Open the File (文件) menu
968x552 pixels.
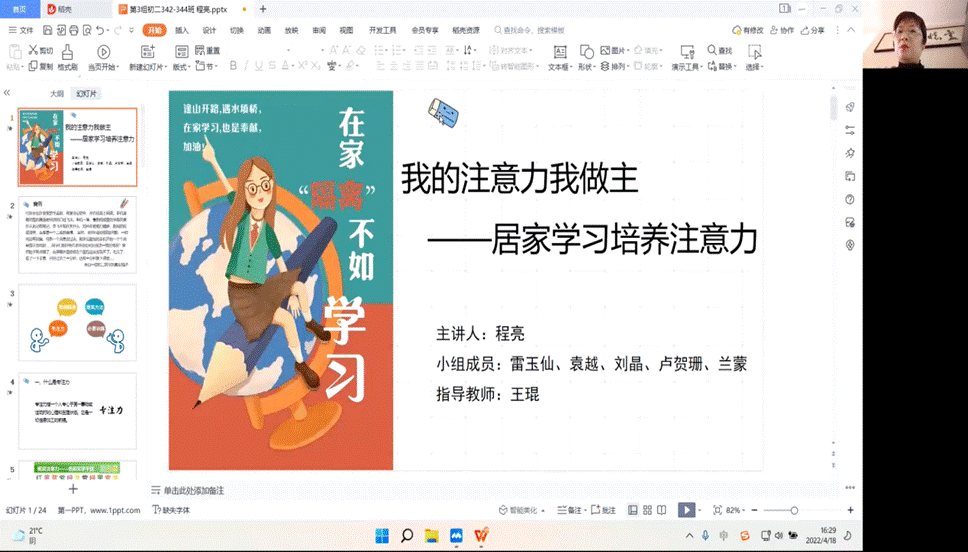point(21,30)
